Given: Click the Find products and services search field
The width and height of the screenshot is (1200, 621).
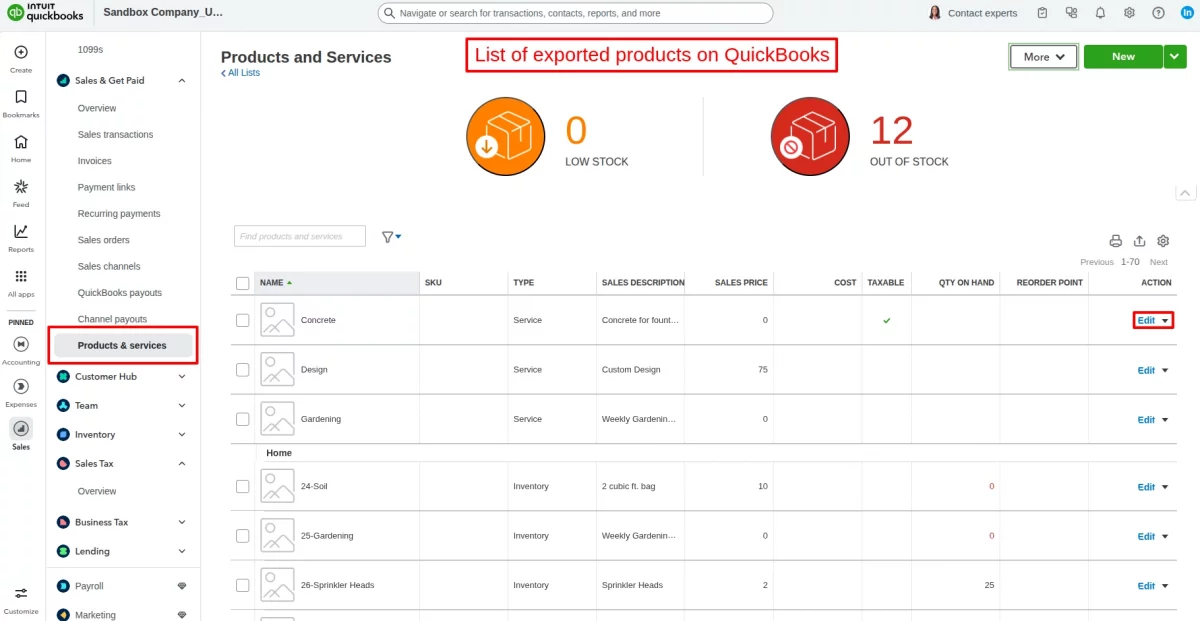Looking at the screenshot, I should (x=298, y=236).
